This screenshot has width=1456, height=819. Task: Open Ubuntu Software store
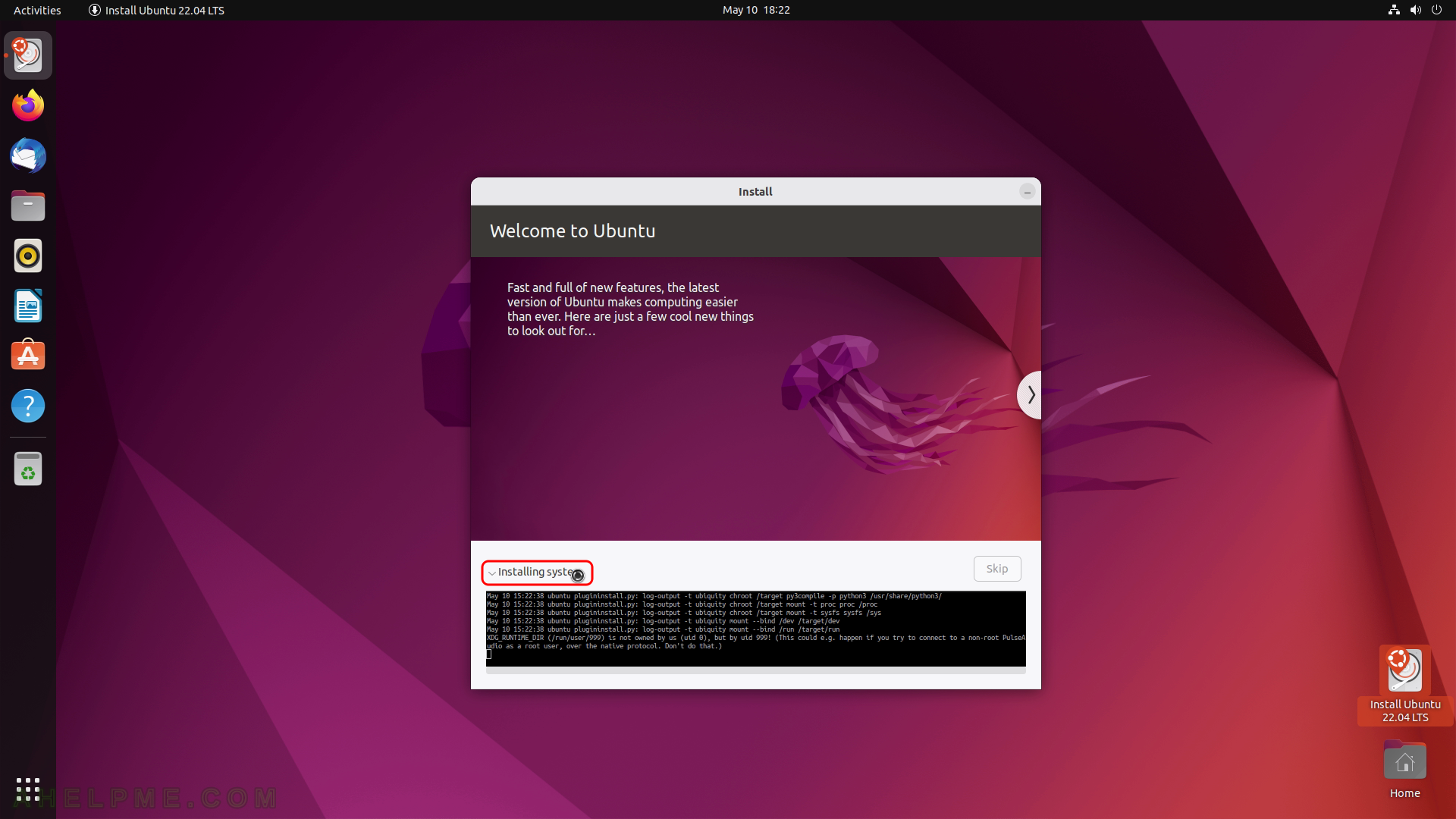pyautogui.click(x=28, y=356)
